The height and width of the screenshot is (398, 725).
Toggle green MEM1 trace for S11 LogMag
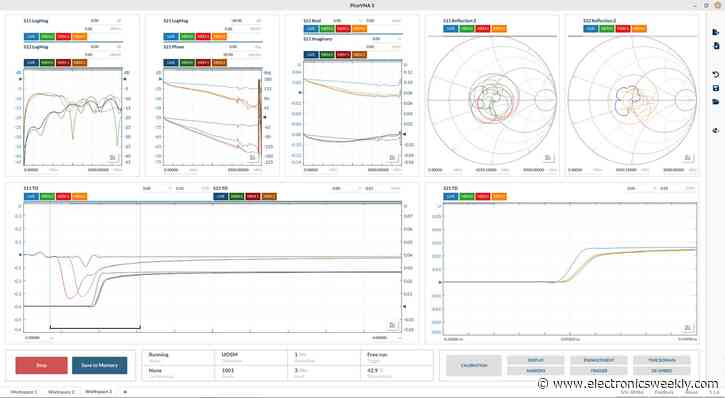tap(47, 37)
